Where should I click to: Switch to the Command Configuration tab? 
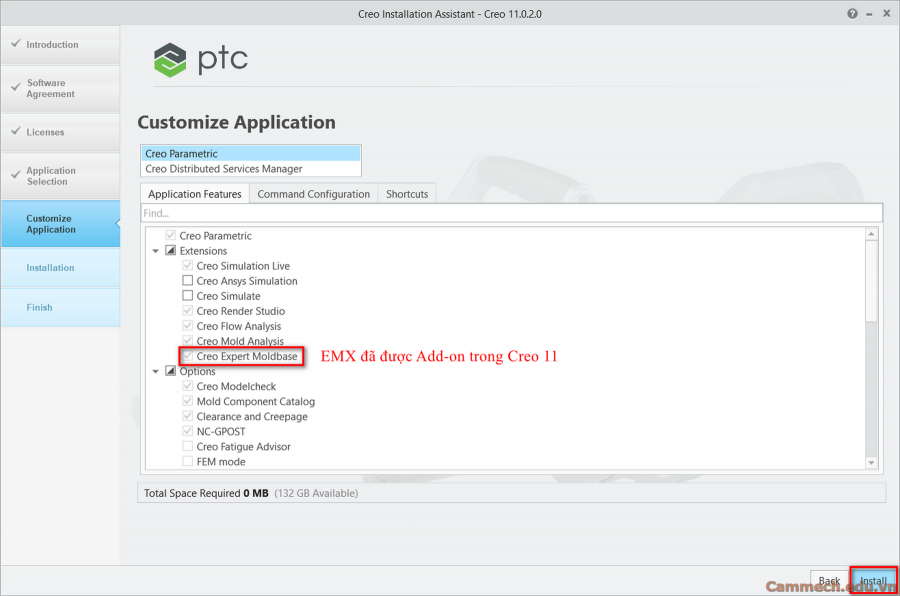[x=313, y=193]
